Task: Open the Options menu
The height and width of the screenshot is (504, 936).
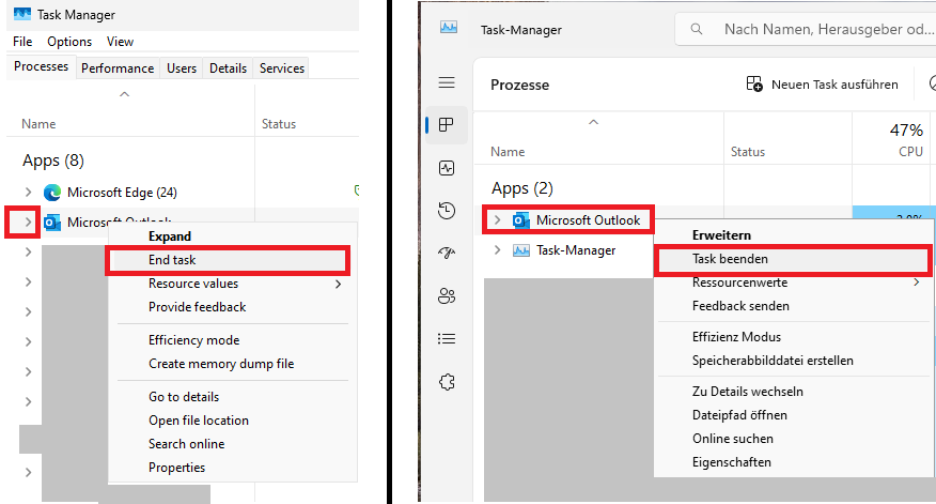Action: [x=69, y=42]
